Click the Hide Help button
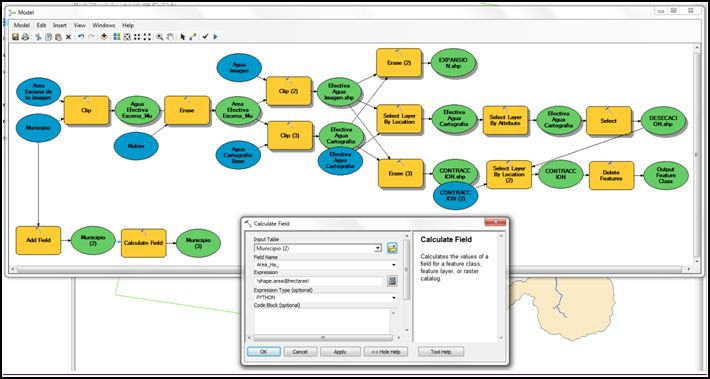 [x=386, y=352]
